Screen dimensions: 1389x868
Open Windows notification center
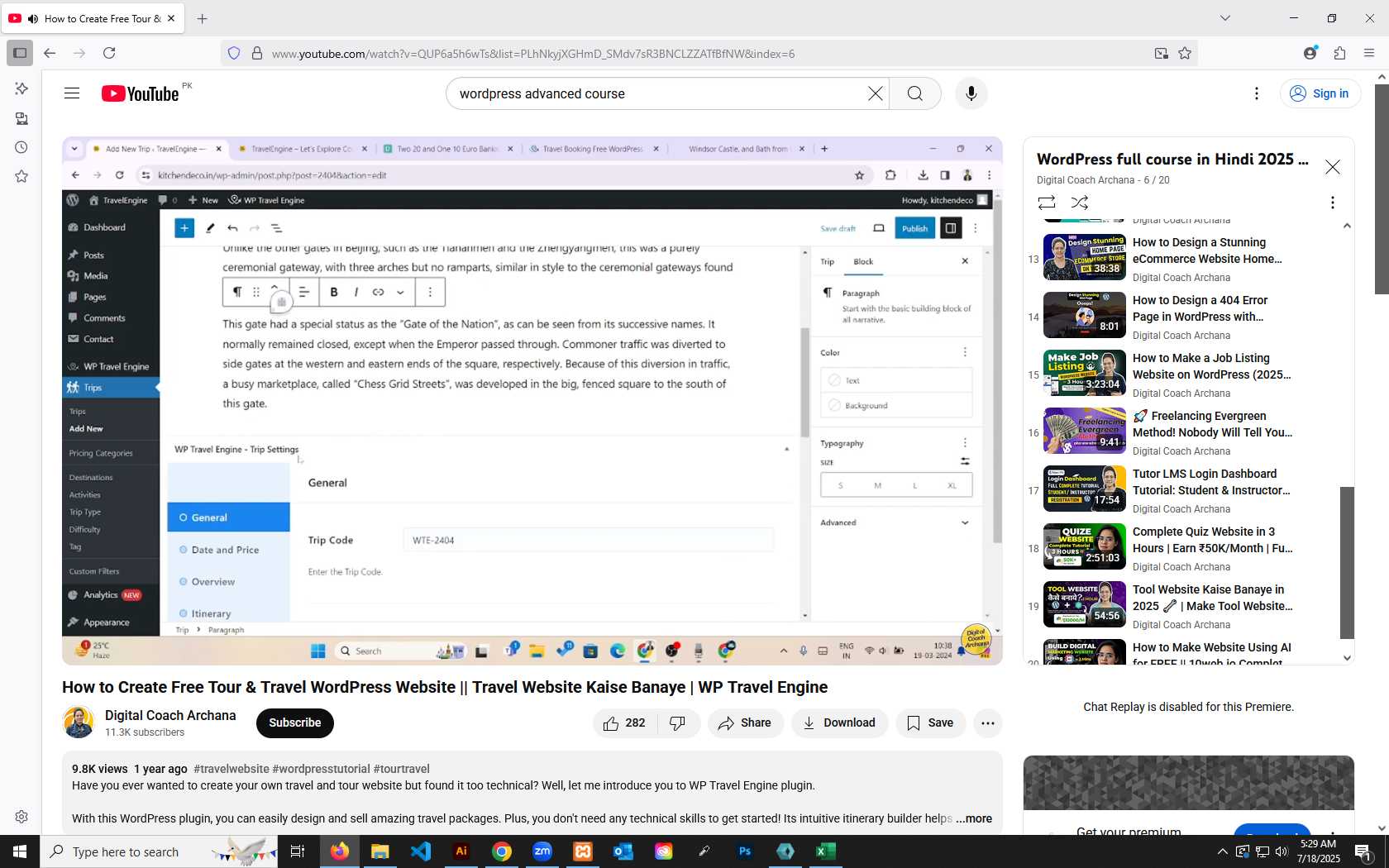coord(1364,851)
